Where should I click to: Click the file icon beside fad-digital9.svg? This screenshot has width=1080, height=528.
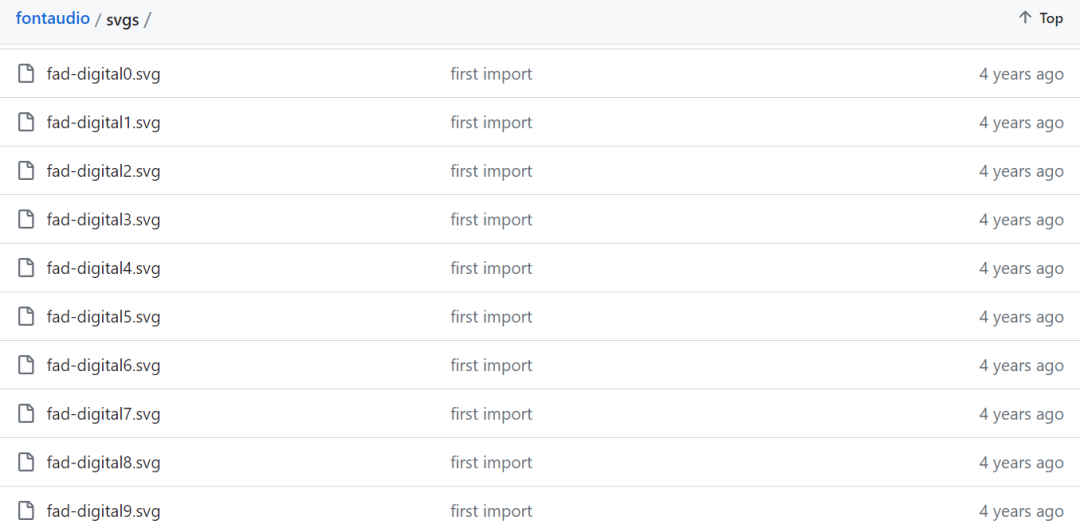point(26,511)
